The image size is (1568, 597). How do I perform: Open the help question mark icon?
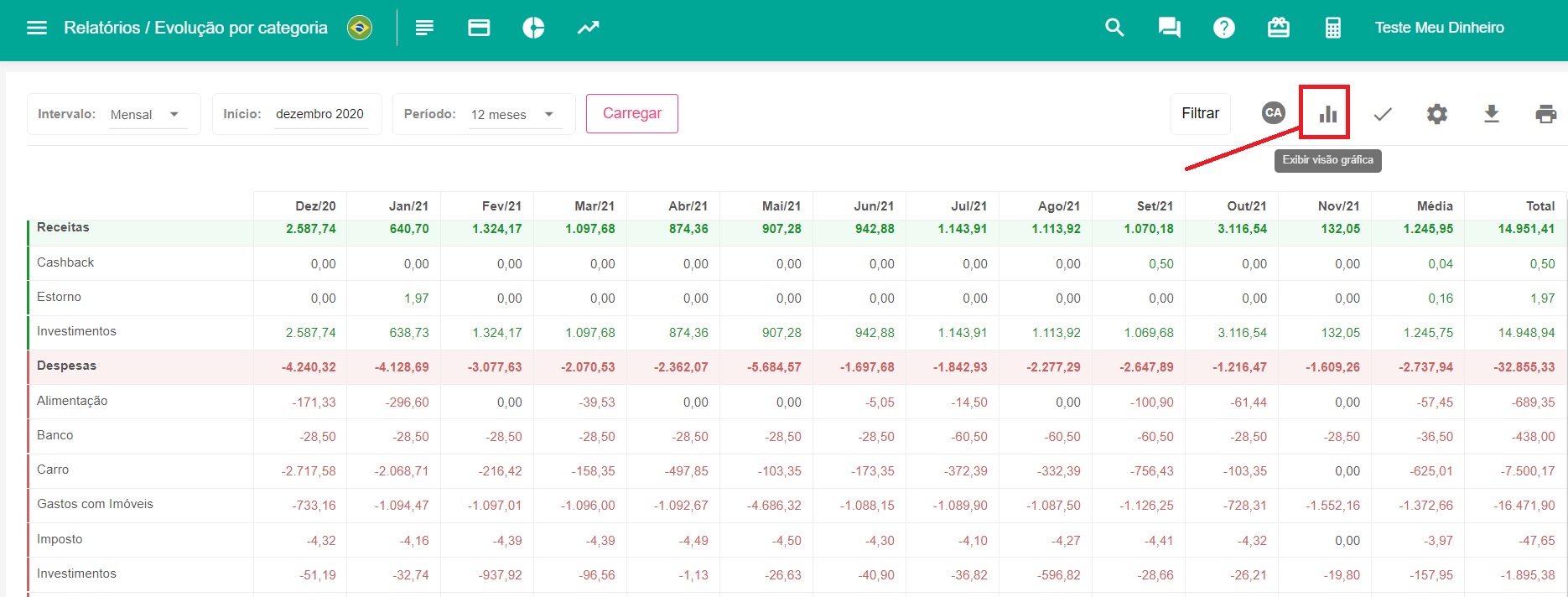point(1223,28)
